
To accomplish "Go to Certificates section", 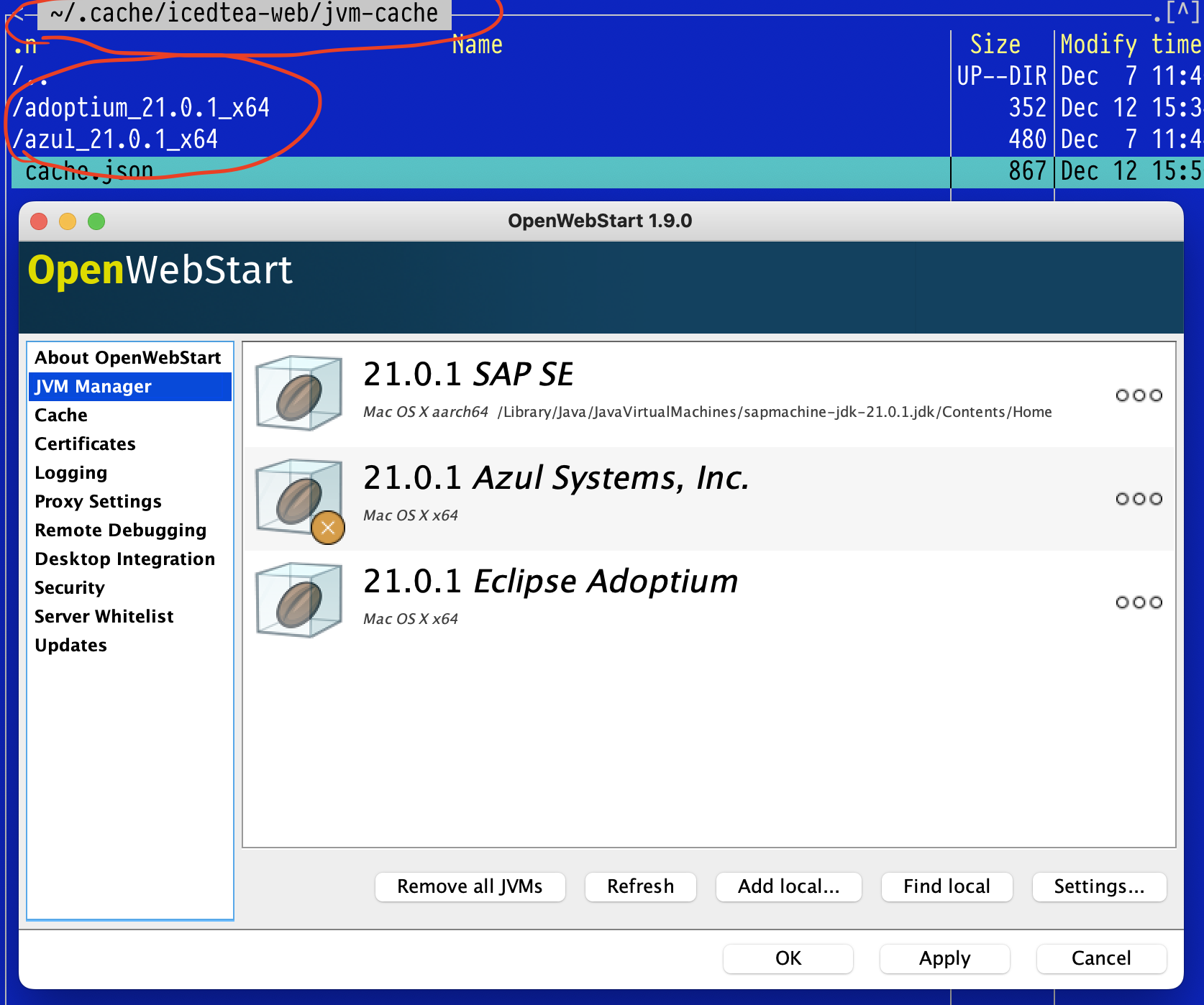I will coord(129,444).
